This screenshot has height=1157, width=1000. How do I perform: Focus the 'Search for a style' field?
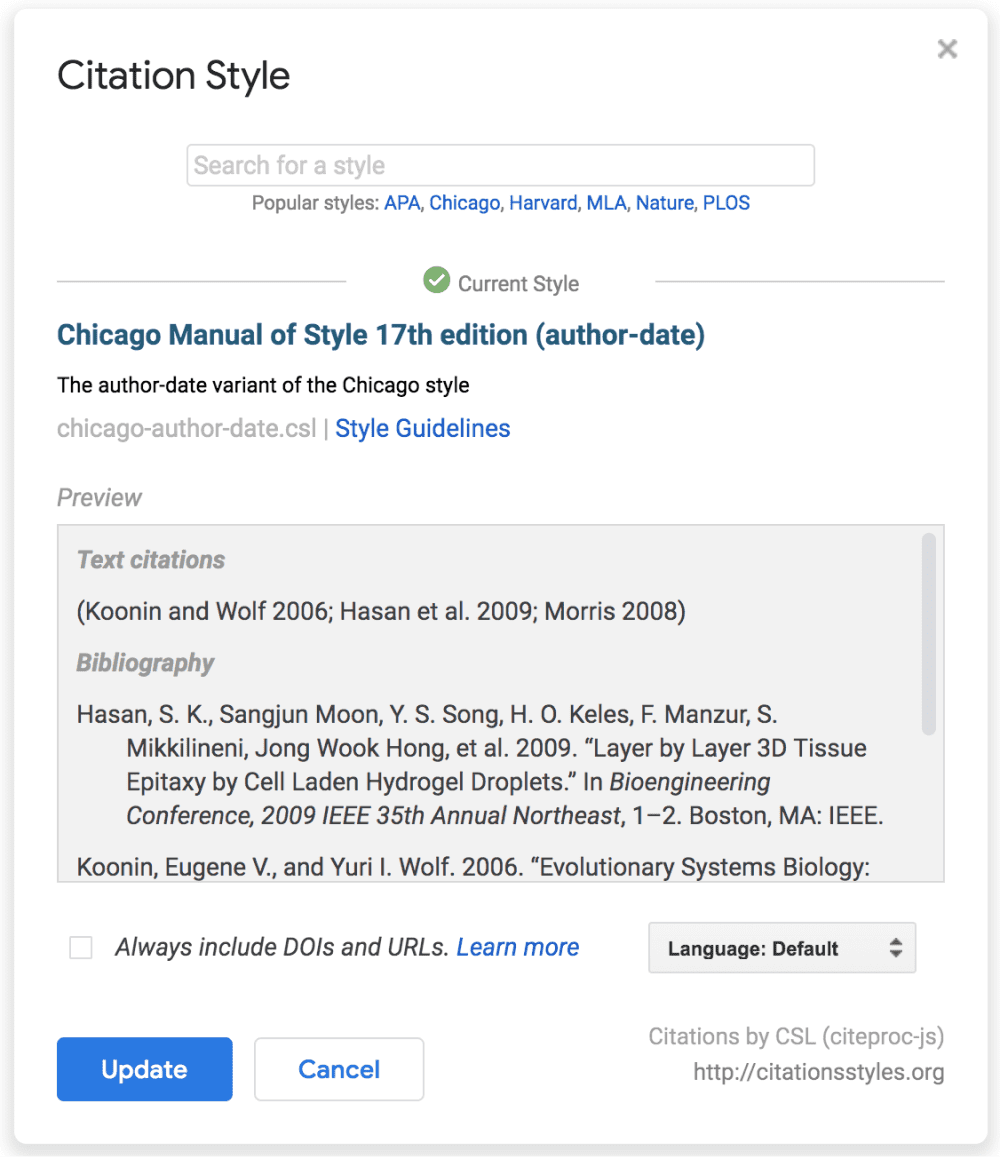pos(500,166)
